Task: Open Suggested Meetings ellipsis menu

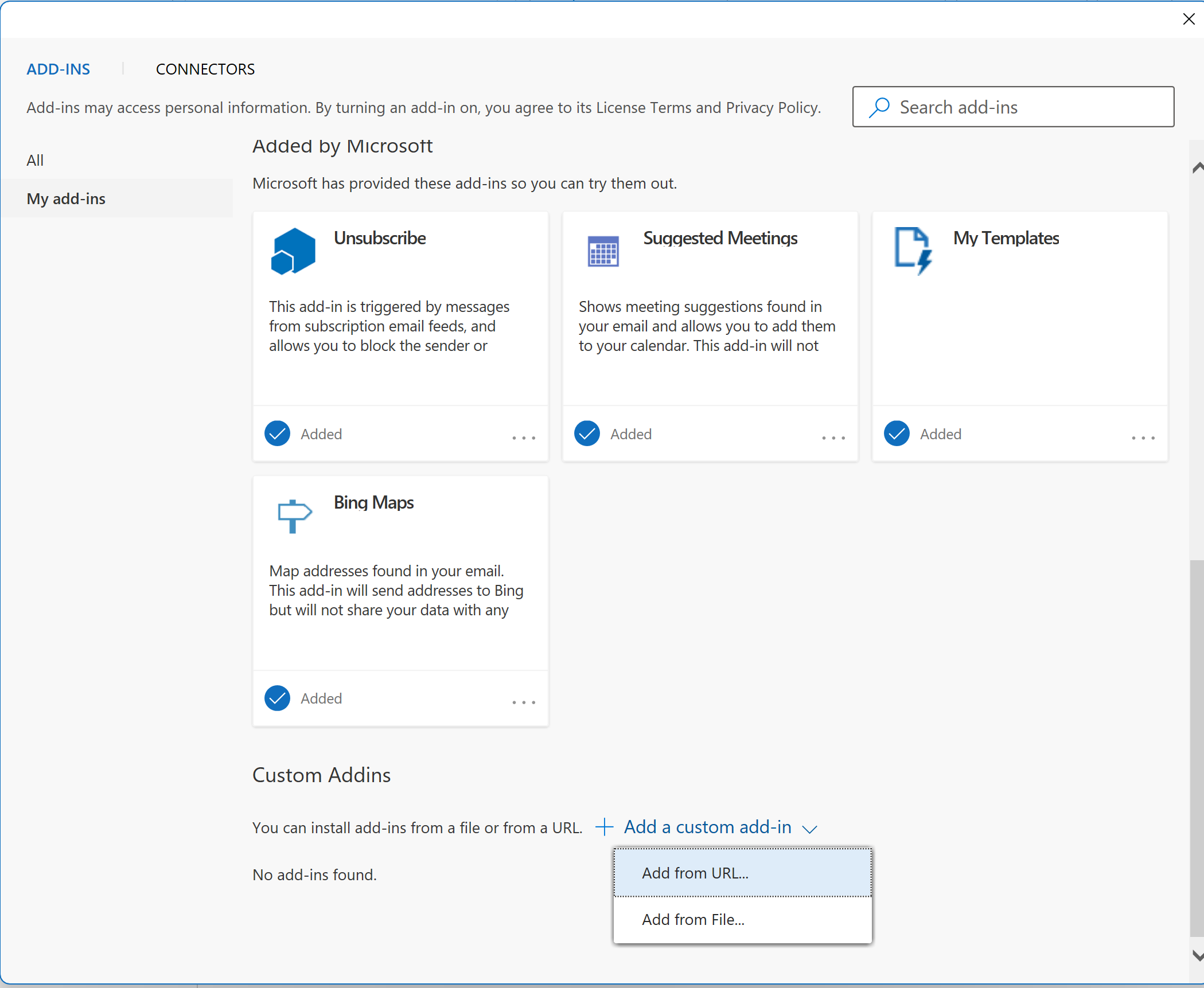Action: click(x=833, y=438)
